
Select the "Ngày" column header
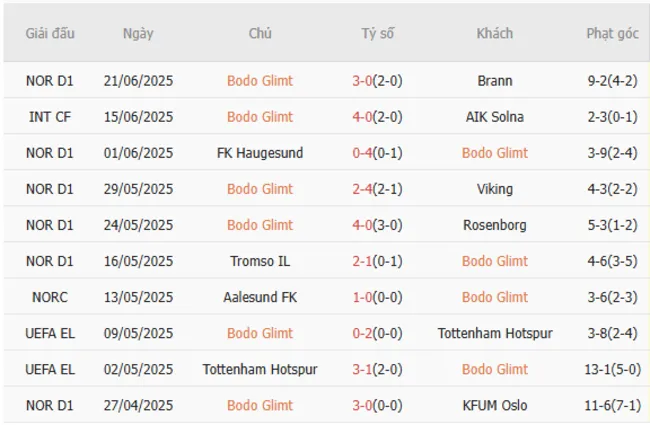[138, 33]
